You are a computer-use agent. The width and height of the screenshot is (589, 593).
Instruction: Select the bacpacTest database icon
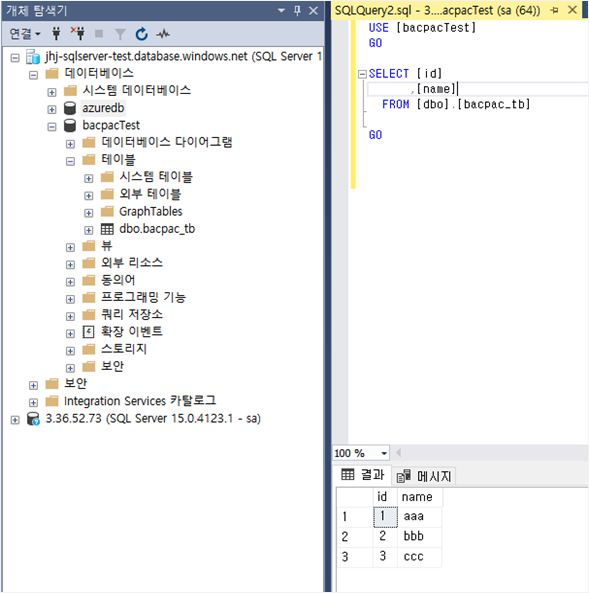tap(70, 125)
